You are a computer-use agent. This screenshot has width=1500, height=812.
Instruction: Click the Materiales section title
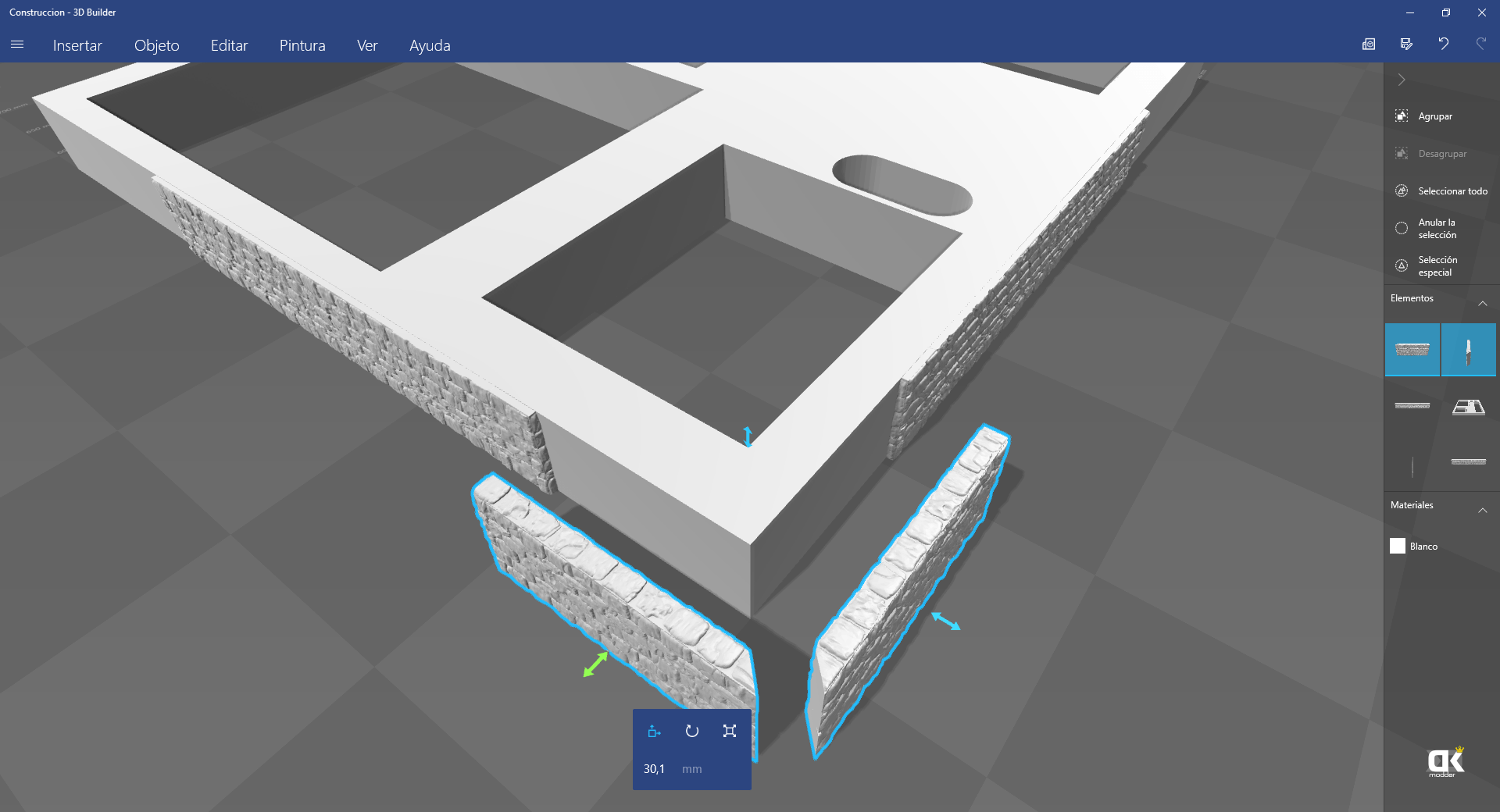click(x=1412, y=505)
